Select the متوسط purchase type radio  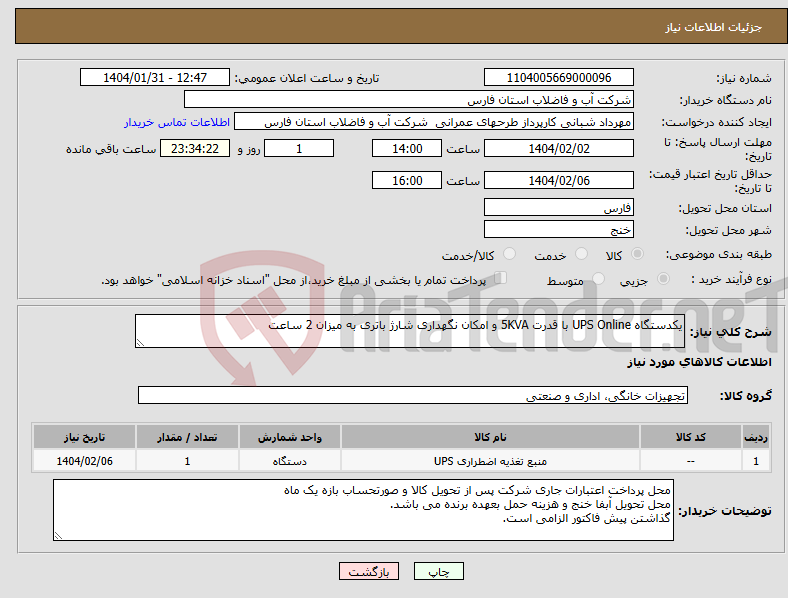click(x=599, y=278)
